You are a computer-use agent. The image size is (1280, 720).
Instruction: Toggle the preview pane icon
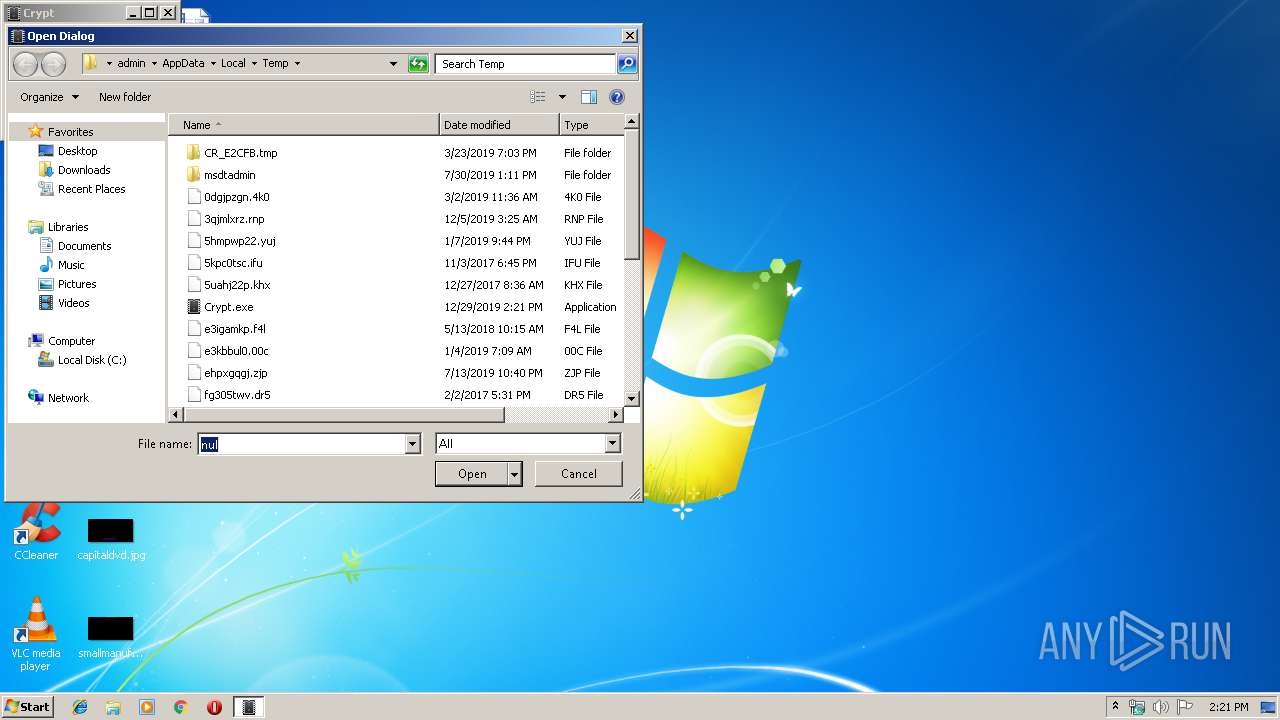pyautogui.click(x=589, y=97)
